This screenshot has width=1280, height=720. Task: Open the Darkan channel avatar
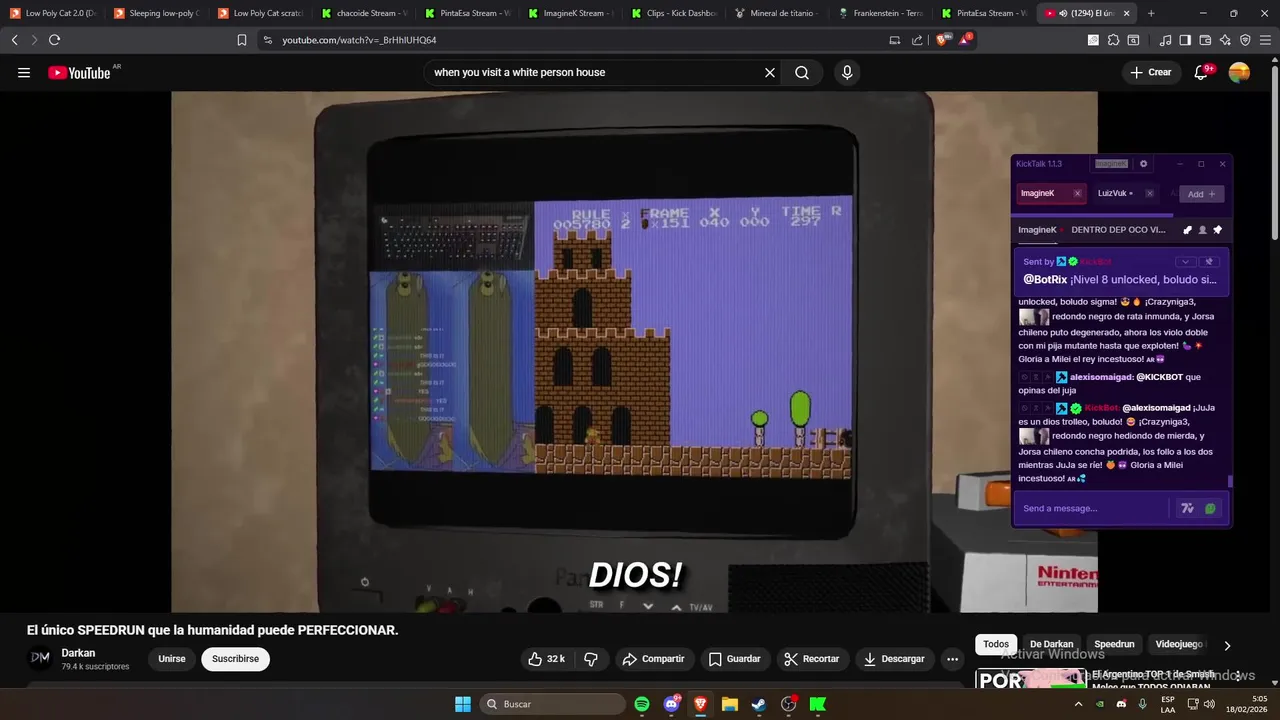[40, 658]
